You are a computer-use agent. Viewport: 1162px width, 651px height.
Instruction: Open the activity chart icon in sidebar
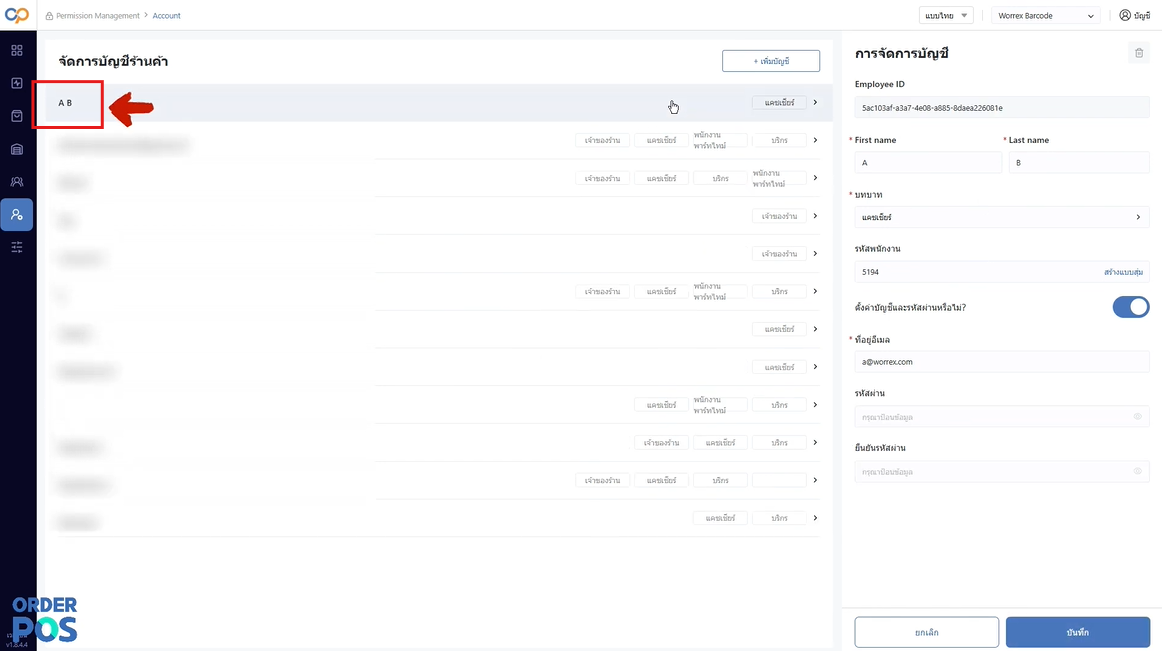17,83
